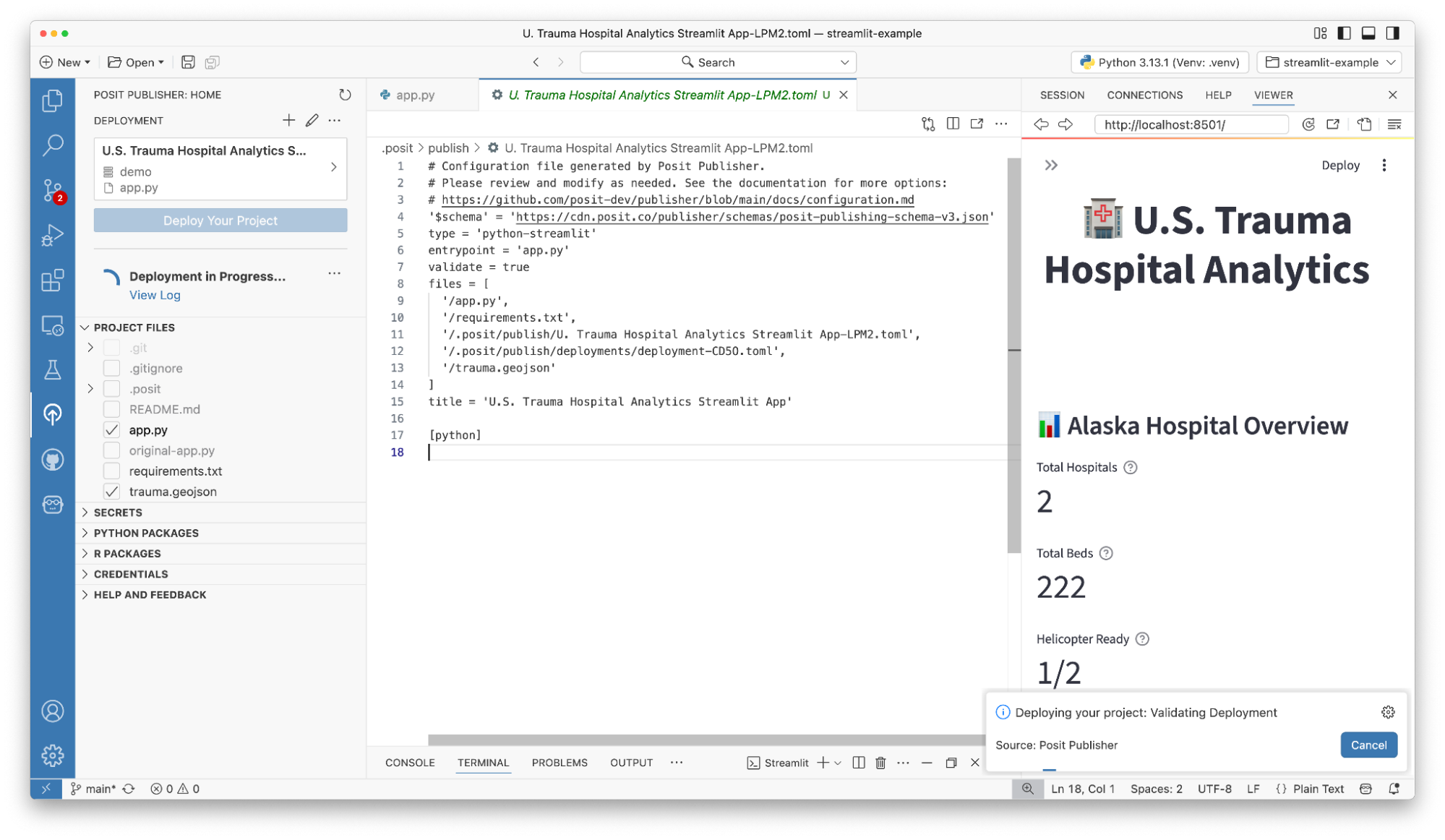Split the editor to the right
The width and height of the screenshot is (1445, 840).
pos(953,124)
